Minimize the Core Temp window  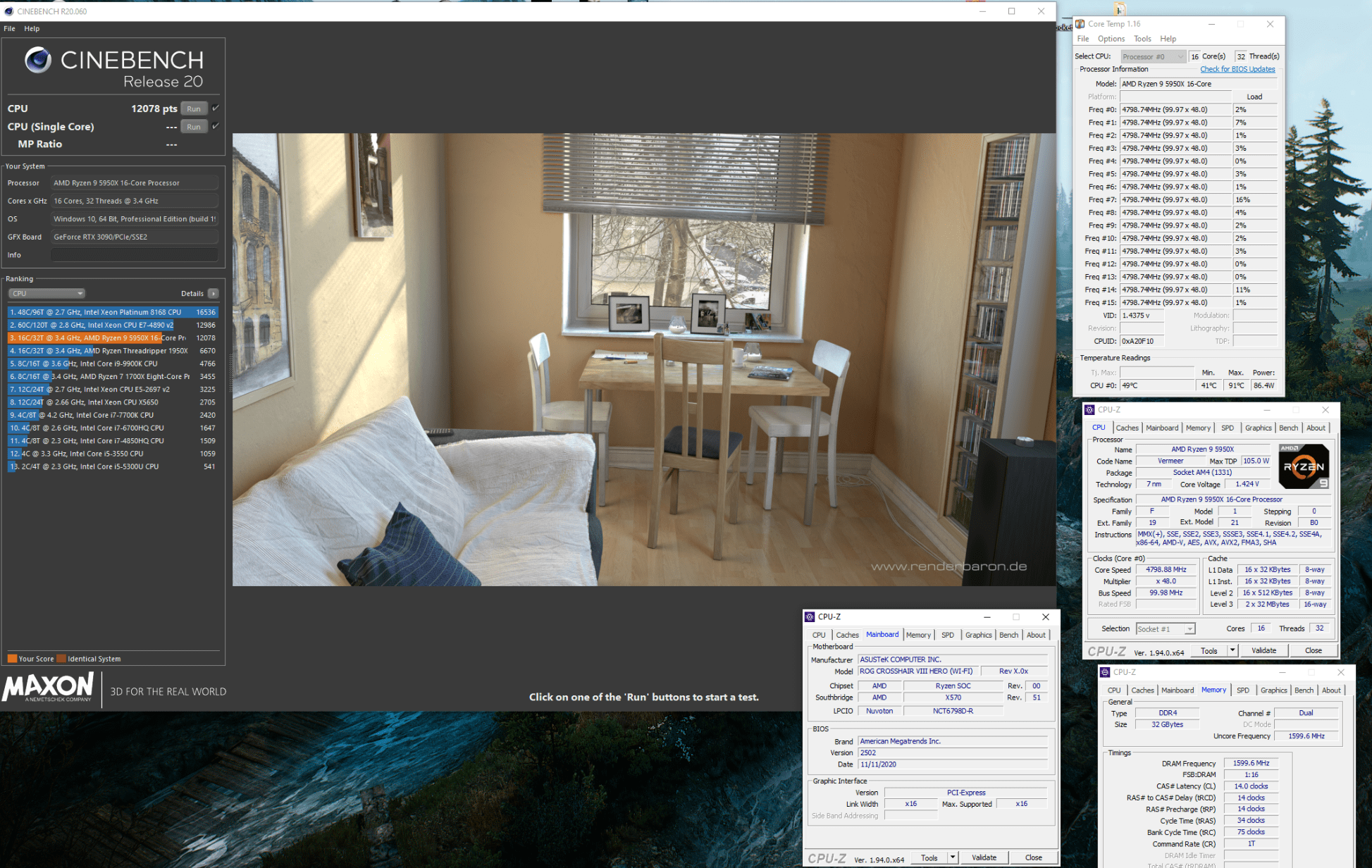click(x=1211, y=24)
